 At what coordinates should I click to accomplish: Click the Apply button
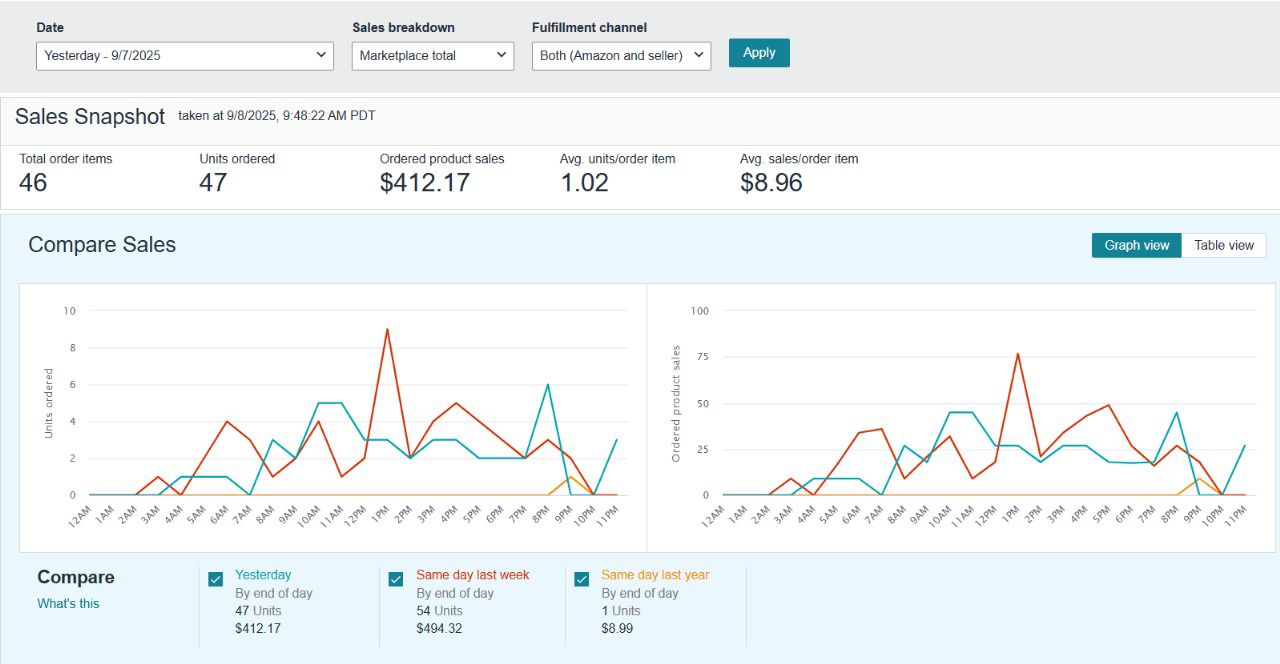coord(759,53)
